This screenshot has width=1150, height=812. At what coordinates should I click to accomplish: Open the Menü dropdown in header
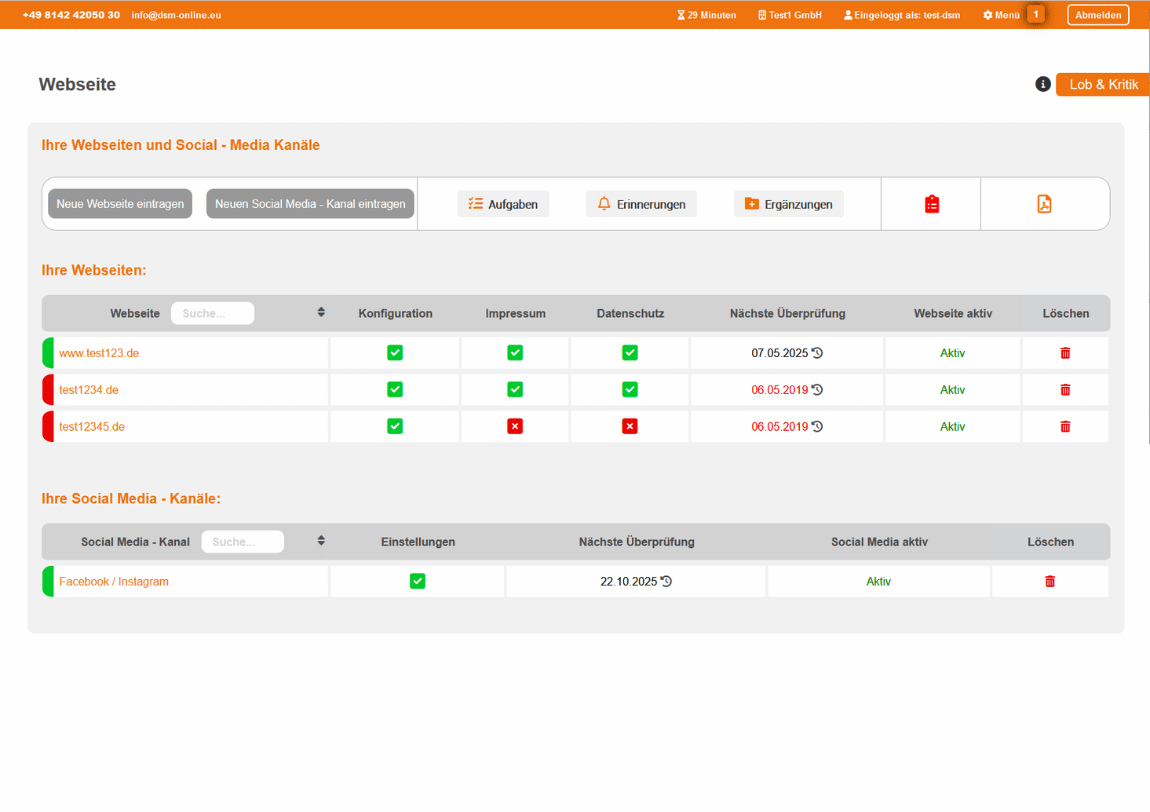1001,15
